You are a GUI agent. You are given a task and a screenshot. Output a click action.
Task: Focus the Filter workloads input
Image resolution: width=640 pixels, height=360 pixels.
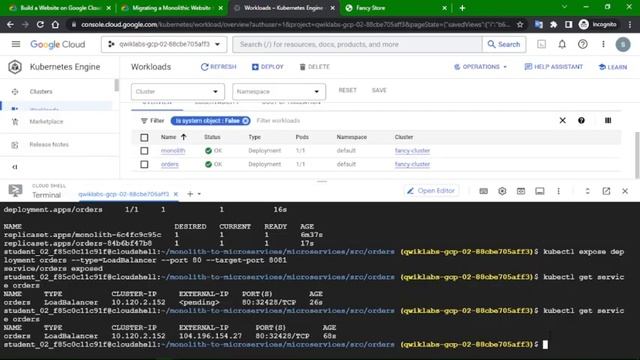[278, 121]
